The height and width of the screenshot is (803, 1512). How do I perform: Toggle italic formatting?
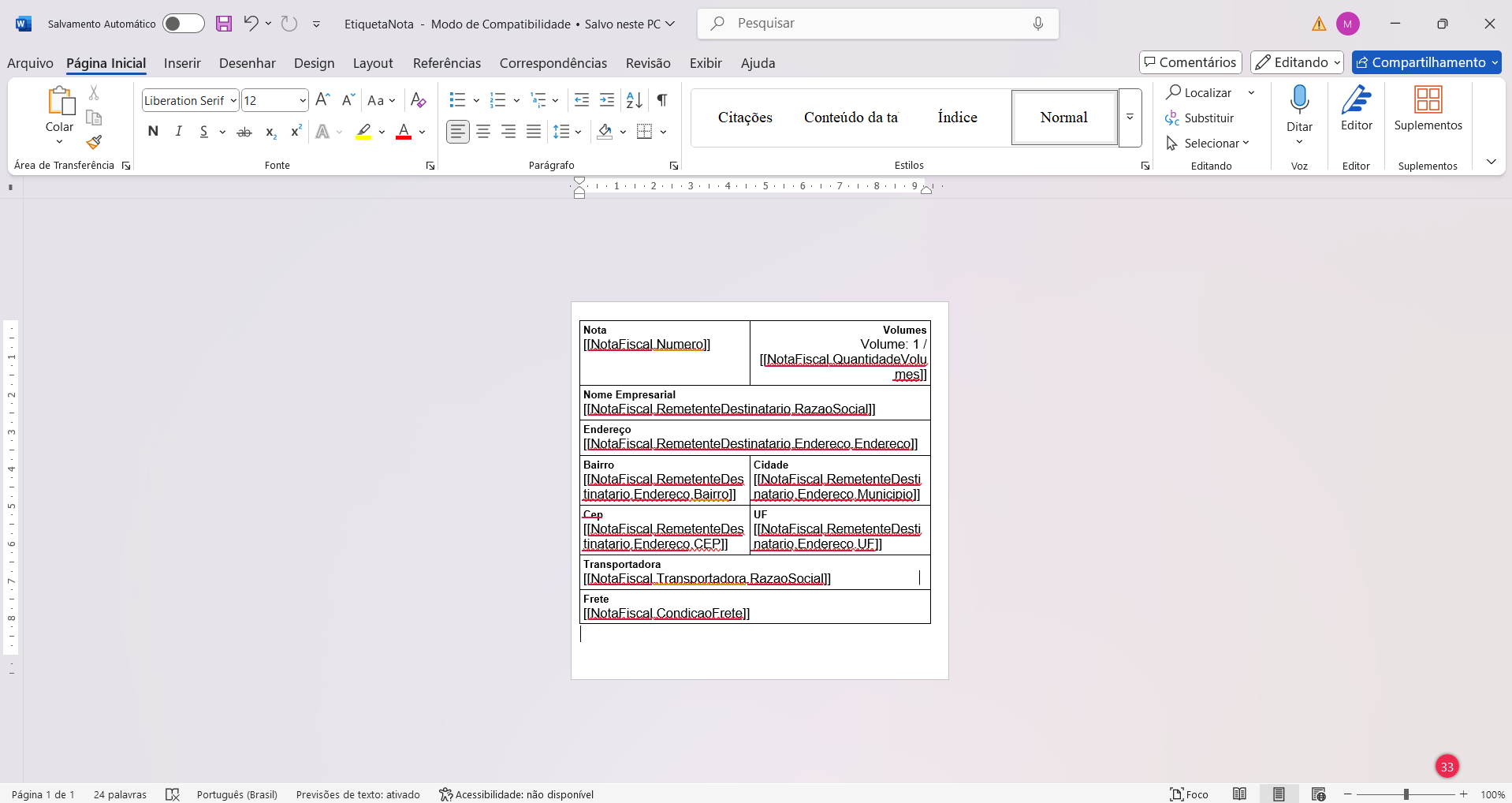click(x=179, y=132)
